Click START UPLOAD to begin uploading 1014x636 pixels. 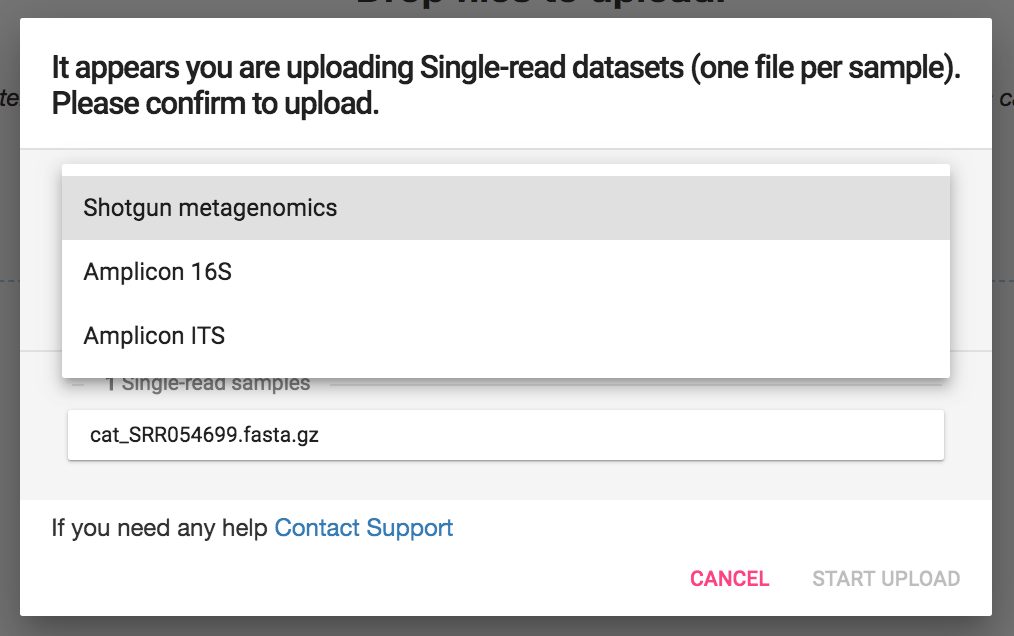coord(884,578)
